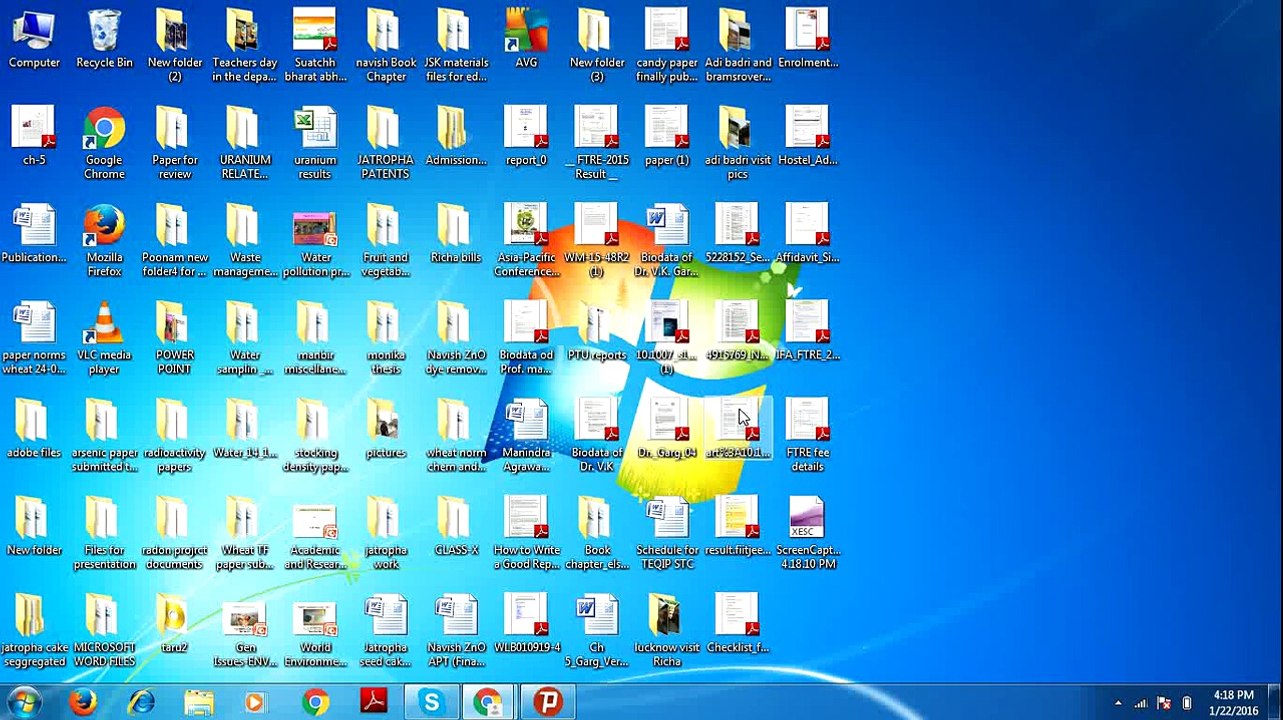
Task: Open the ScreenCapt... 4.18.10 PM file
Action: tap(808, 534)
